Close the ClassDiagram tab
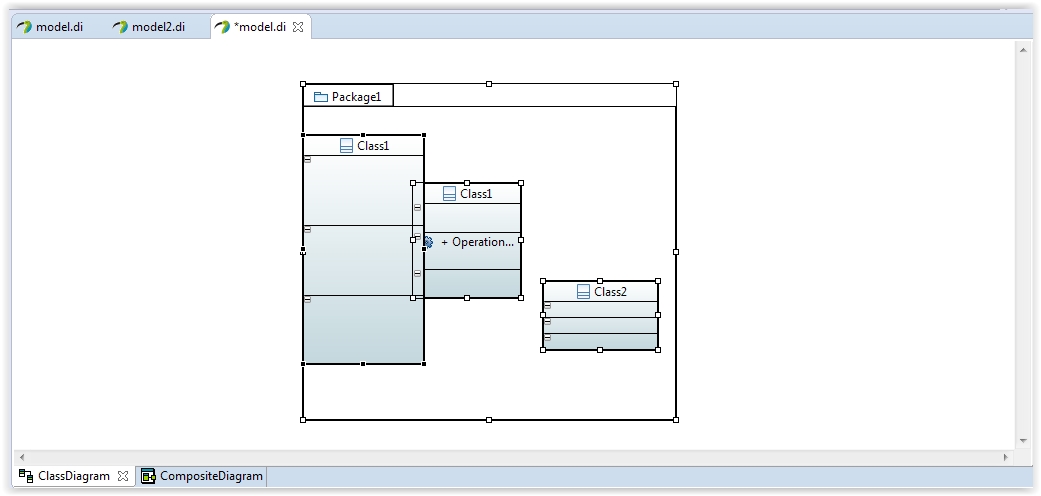This screenshot has height=496, width=1041. (x=122, y=476)
